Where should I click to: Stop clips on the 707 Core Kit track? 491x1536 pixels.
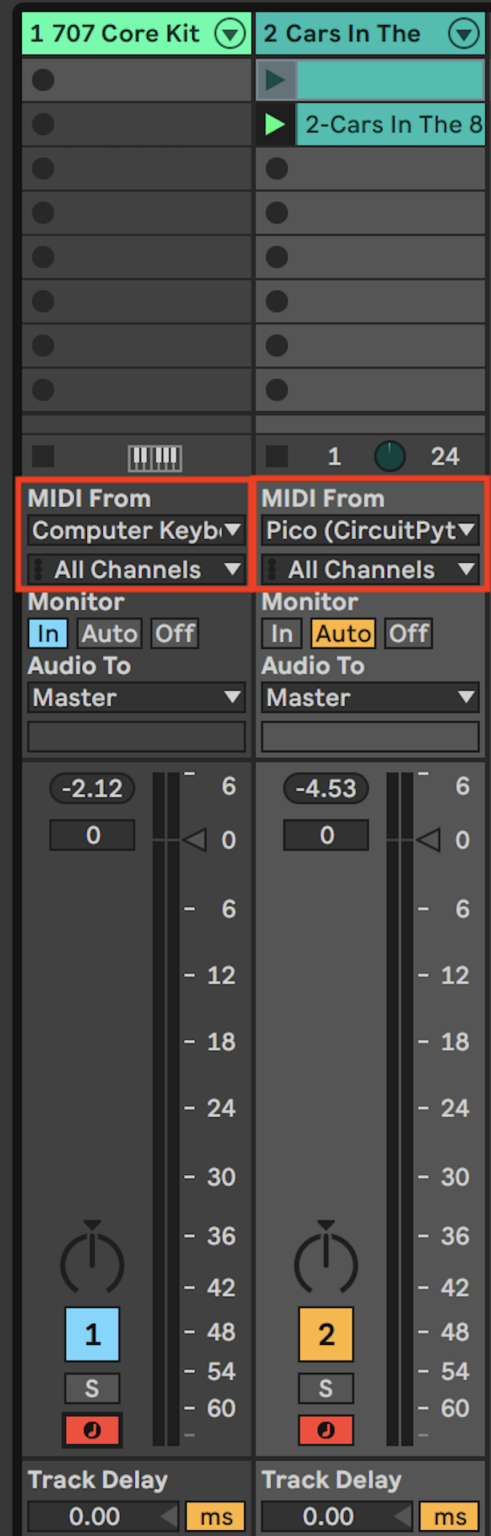[43, 457]
